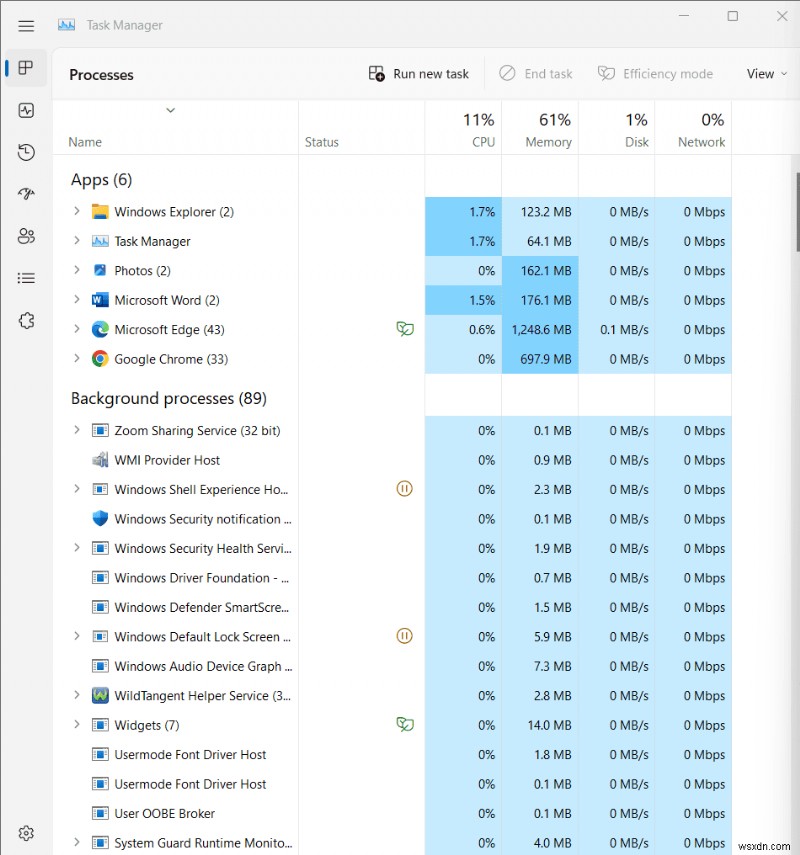800x855 pixels.
Task: Expand the Microsoft Edge (43) group
Action: tap(77, 329)
